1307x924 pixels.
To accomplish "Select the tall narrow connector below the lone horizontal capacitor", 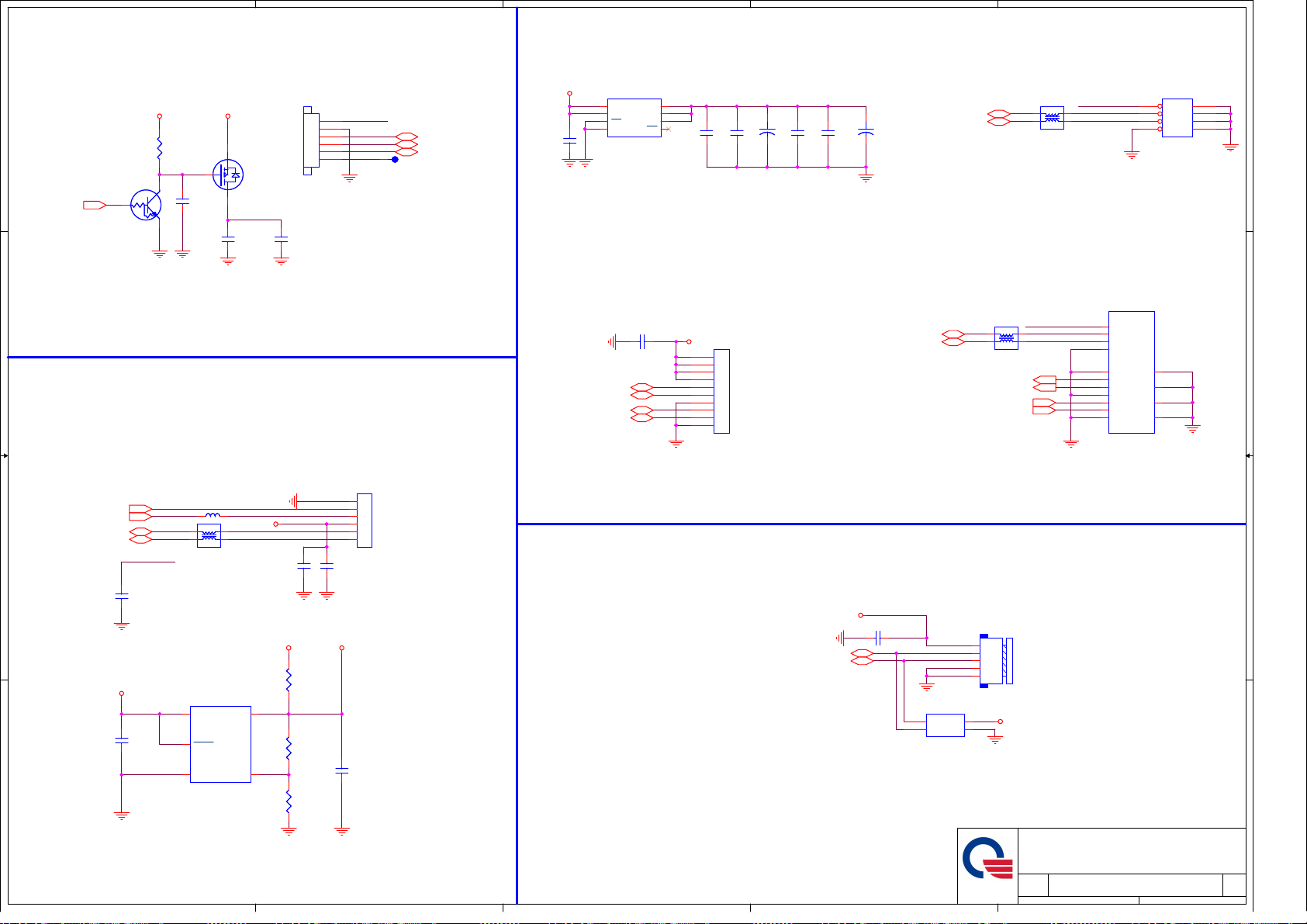I will point(721,391).
